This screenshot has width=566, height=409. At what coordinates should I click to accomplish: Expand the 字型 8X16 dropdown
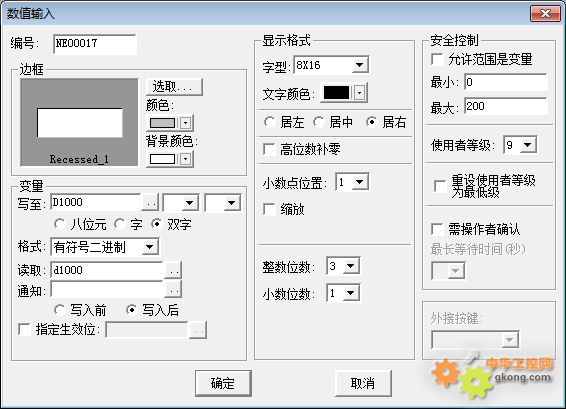click(x=359, y=65)
